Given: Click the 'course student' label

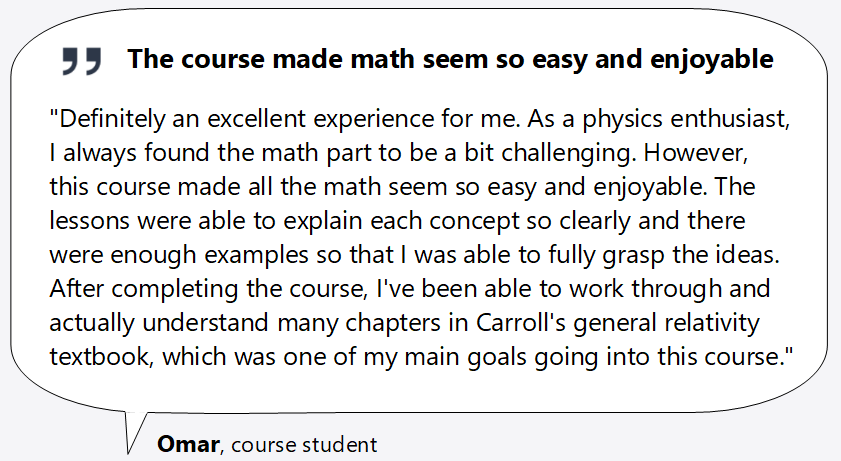Looking at the screenshot, I should tap(304, 445).
